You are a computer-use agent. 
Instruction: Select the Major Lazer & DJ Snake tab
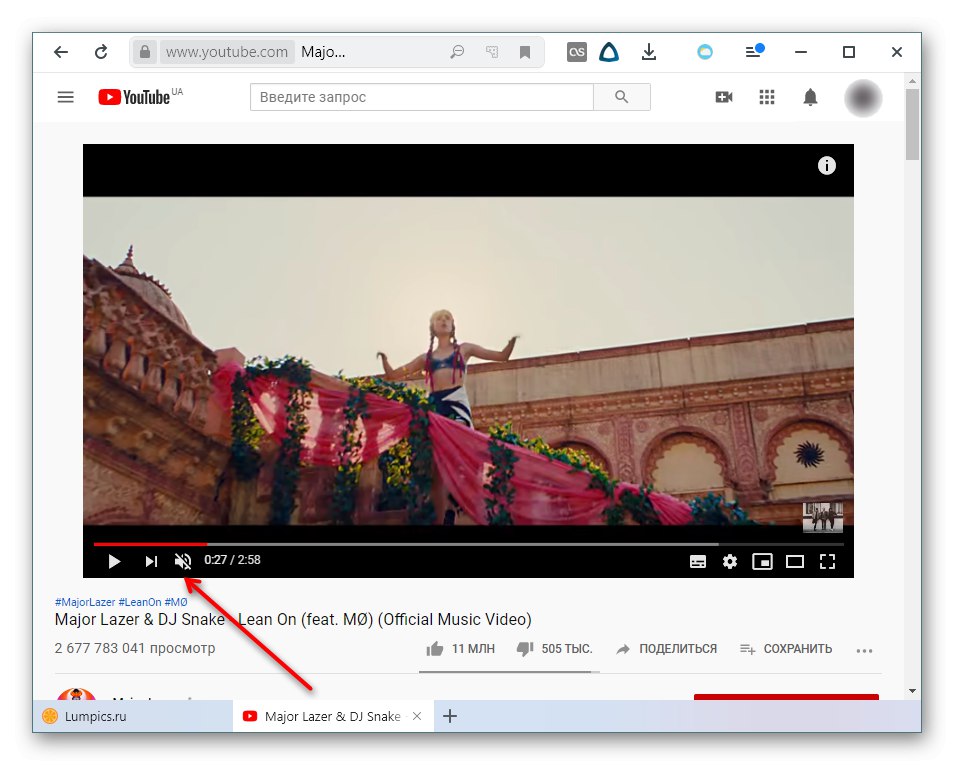[x=332, y=716]
